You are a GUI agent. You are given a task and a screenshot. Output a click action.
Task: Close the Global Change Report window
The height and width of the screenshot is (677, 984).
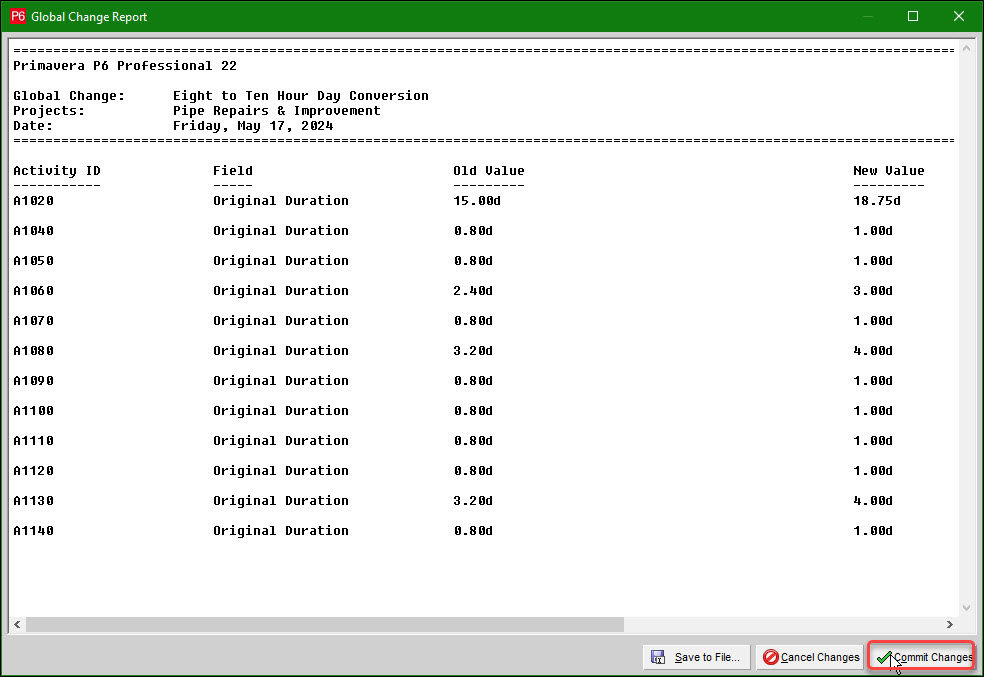[958, 17]
